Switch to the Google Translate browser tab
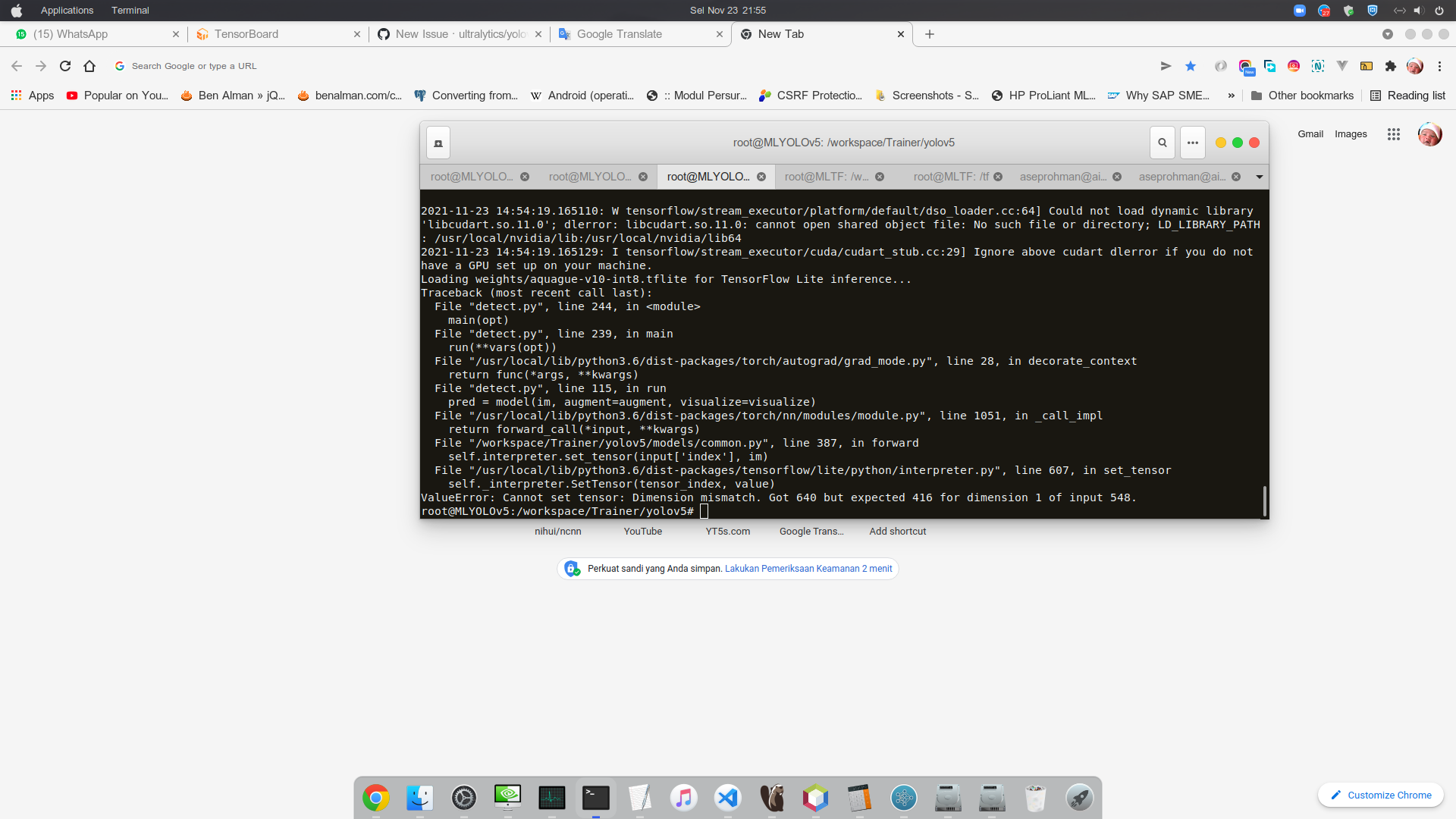This screenshot has width=1456, height=819. pos(642,34)
